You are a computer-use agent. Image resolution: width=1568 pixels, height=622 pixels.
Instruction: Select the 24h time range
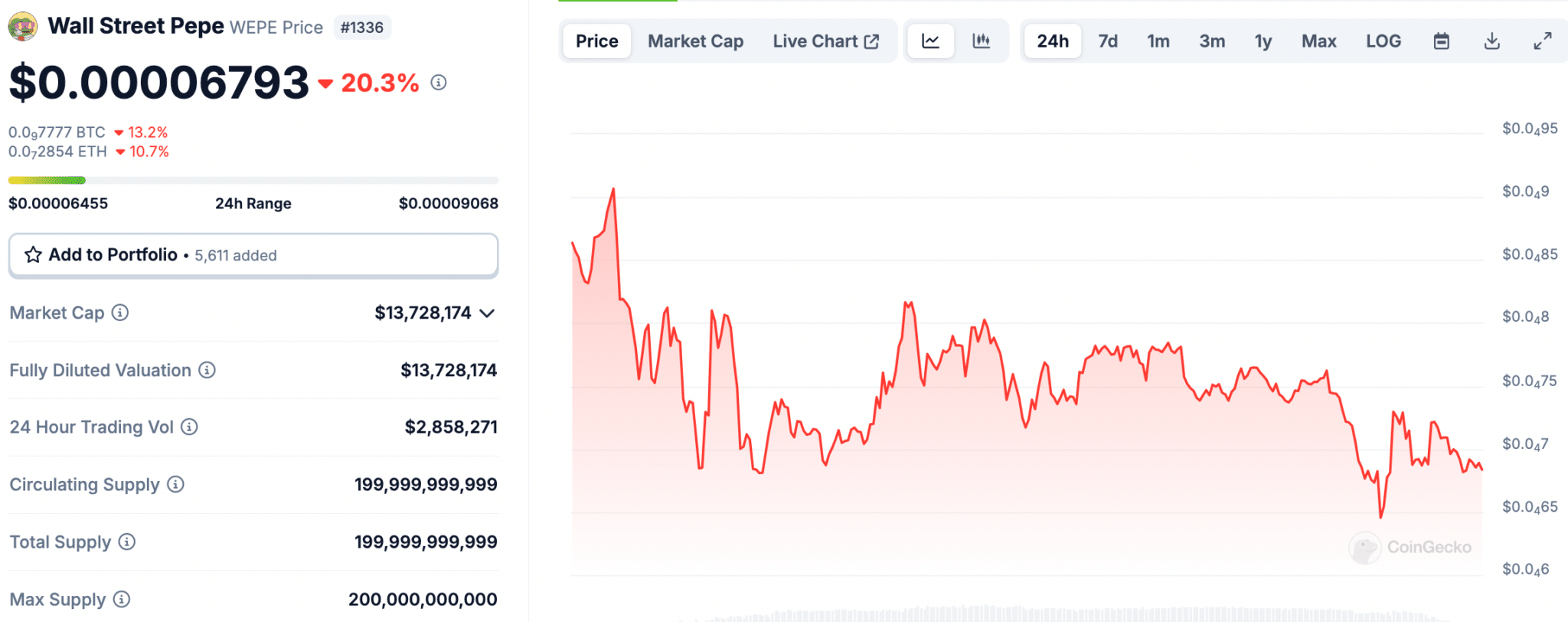click(x=1053, y=41)
